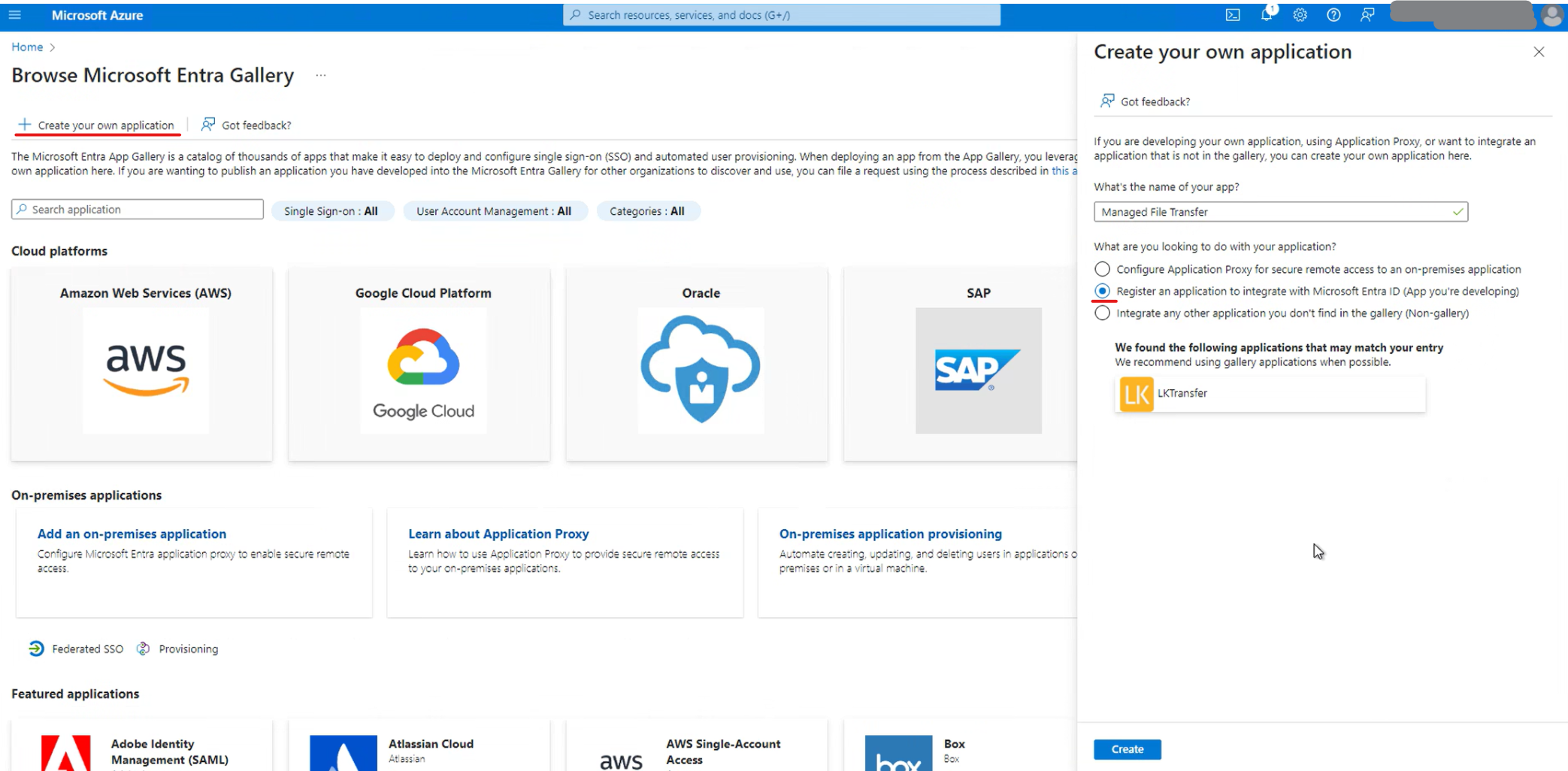
Task: Click the Cloud platforms heading
Action: coord(59,251)
